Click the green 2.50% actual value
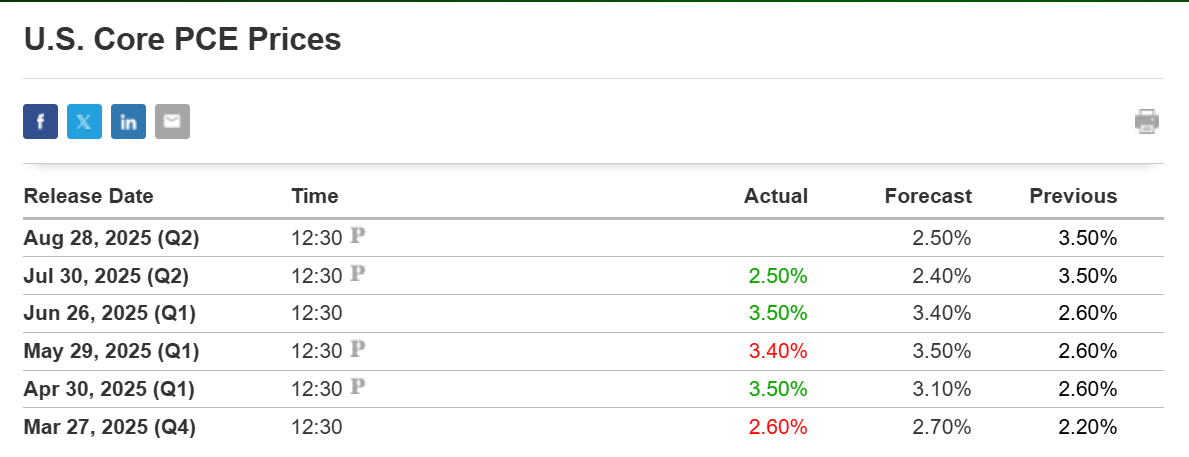Image resolution: width=1189 pixels, height=457 pixels. [778, 276]
